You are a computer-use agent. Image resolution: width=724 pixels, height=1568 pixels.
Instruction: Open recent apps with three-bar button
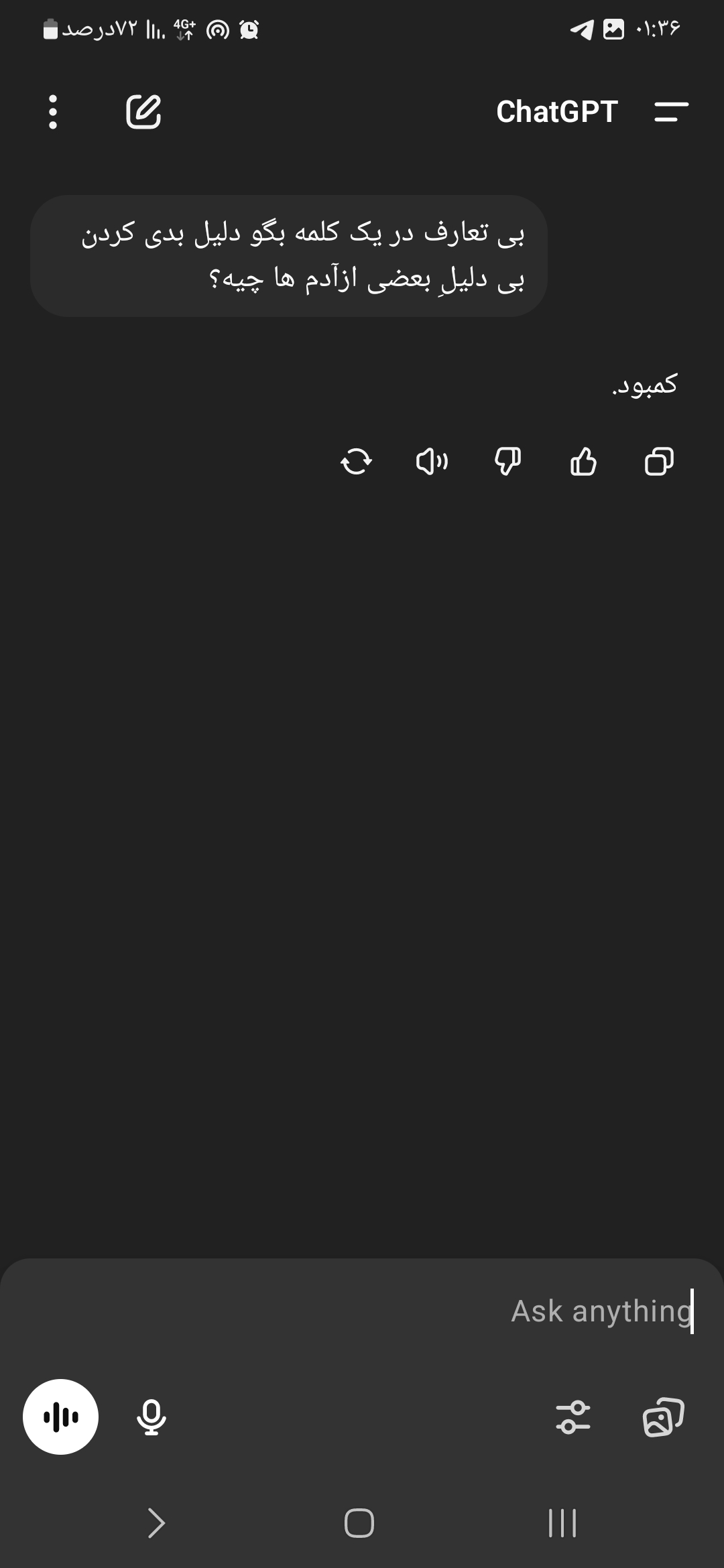[562, 1523]
